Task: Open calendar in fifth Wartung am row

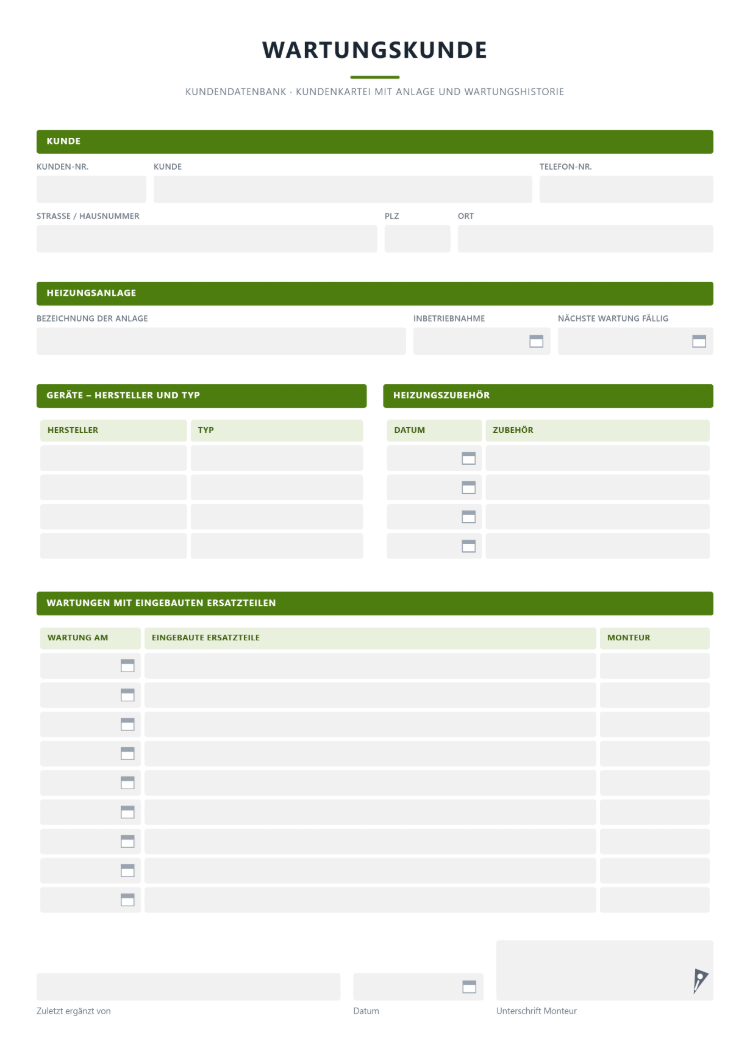Action: 127,782
